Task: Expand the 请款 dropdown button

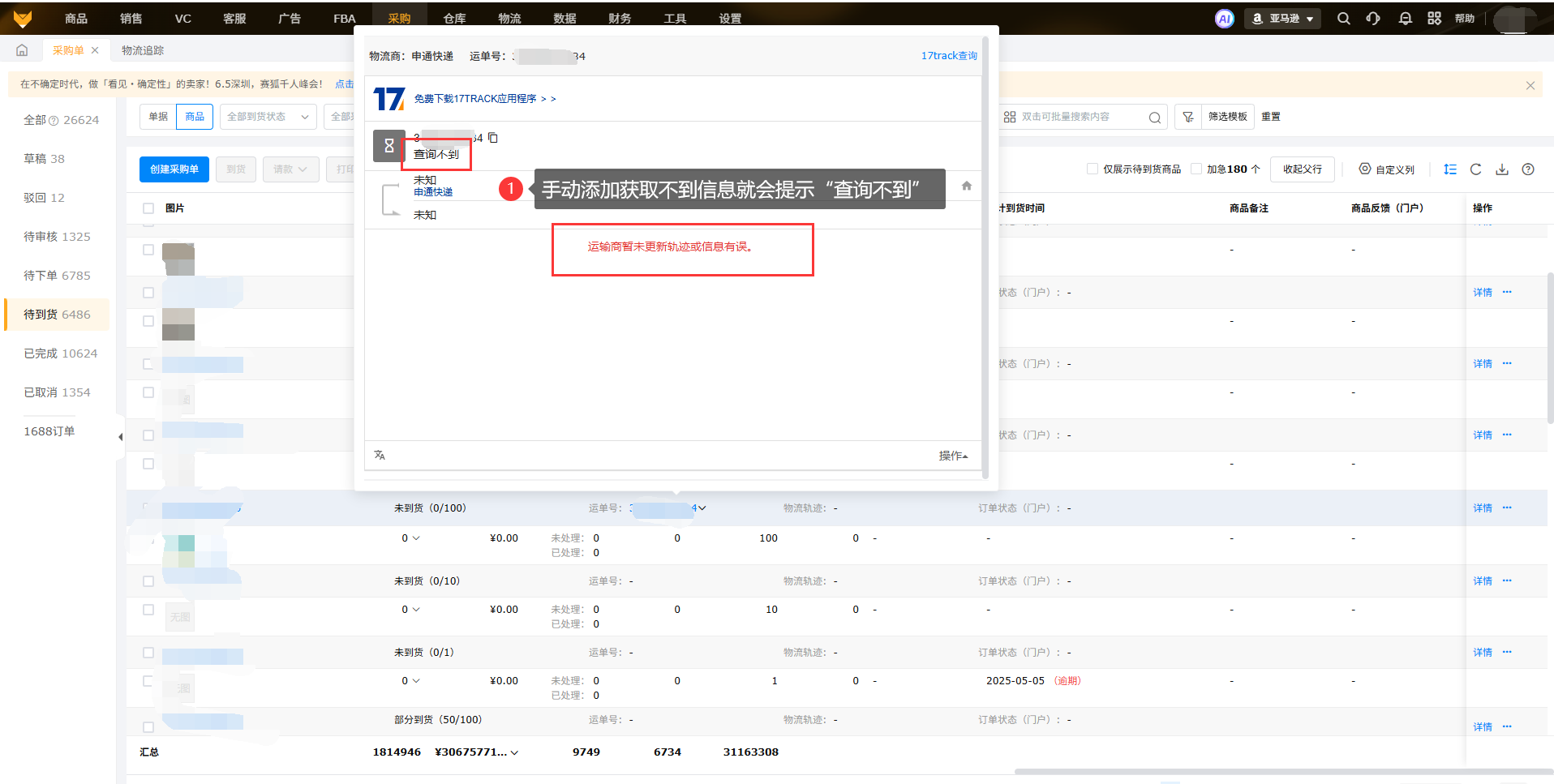Action: (x=291, y=169)
